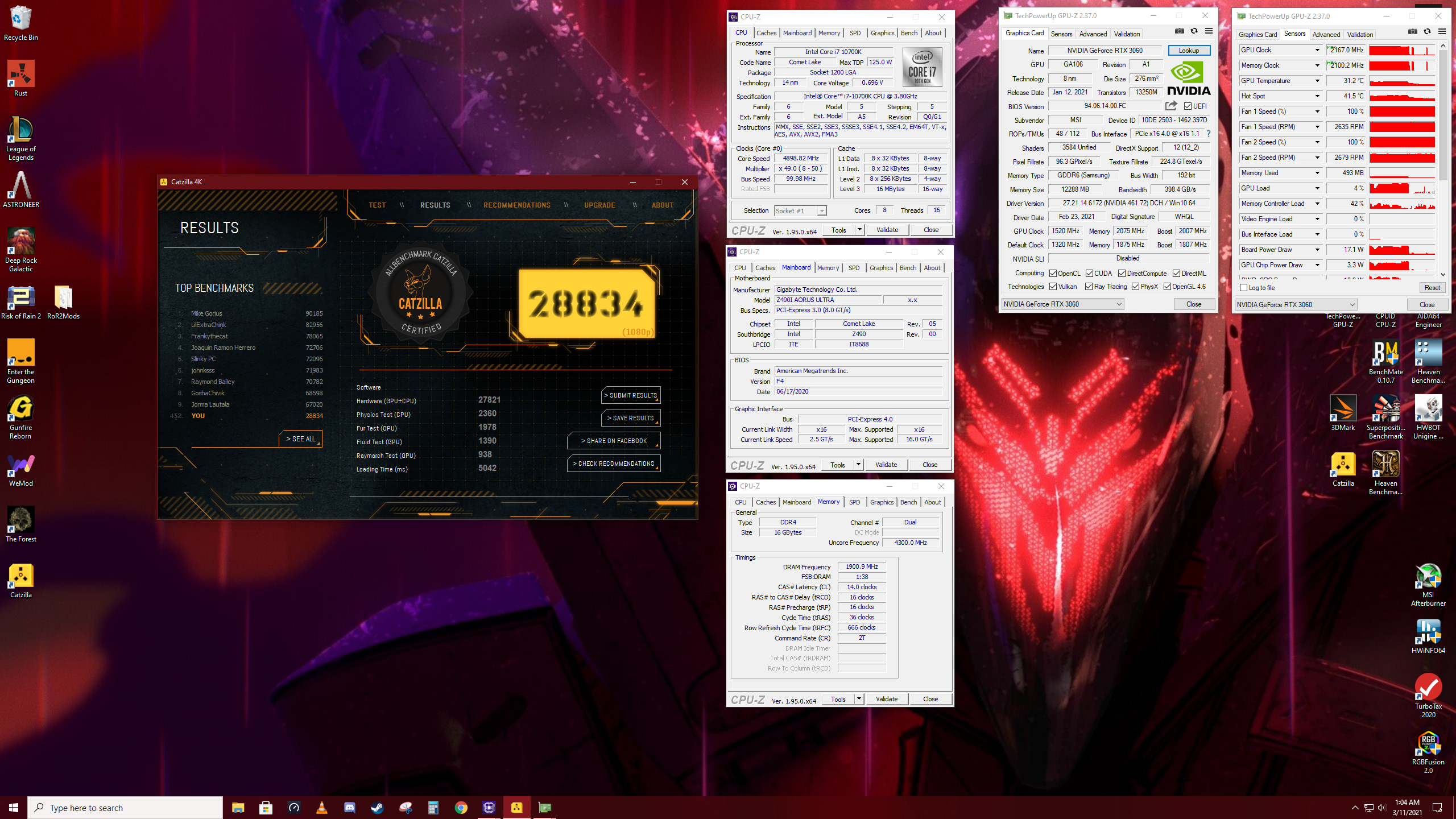
Task: Expand Tools dropdown arrow in CPU-Z Memory window
Action: pyautogui.click(x=859, y=700)
